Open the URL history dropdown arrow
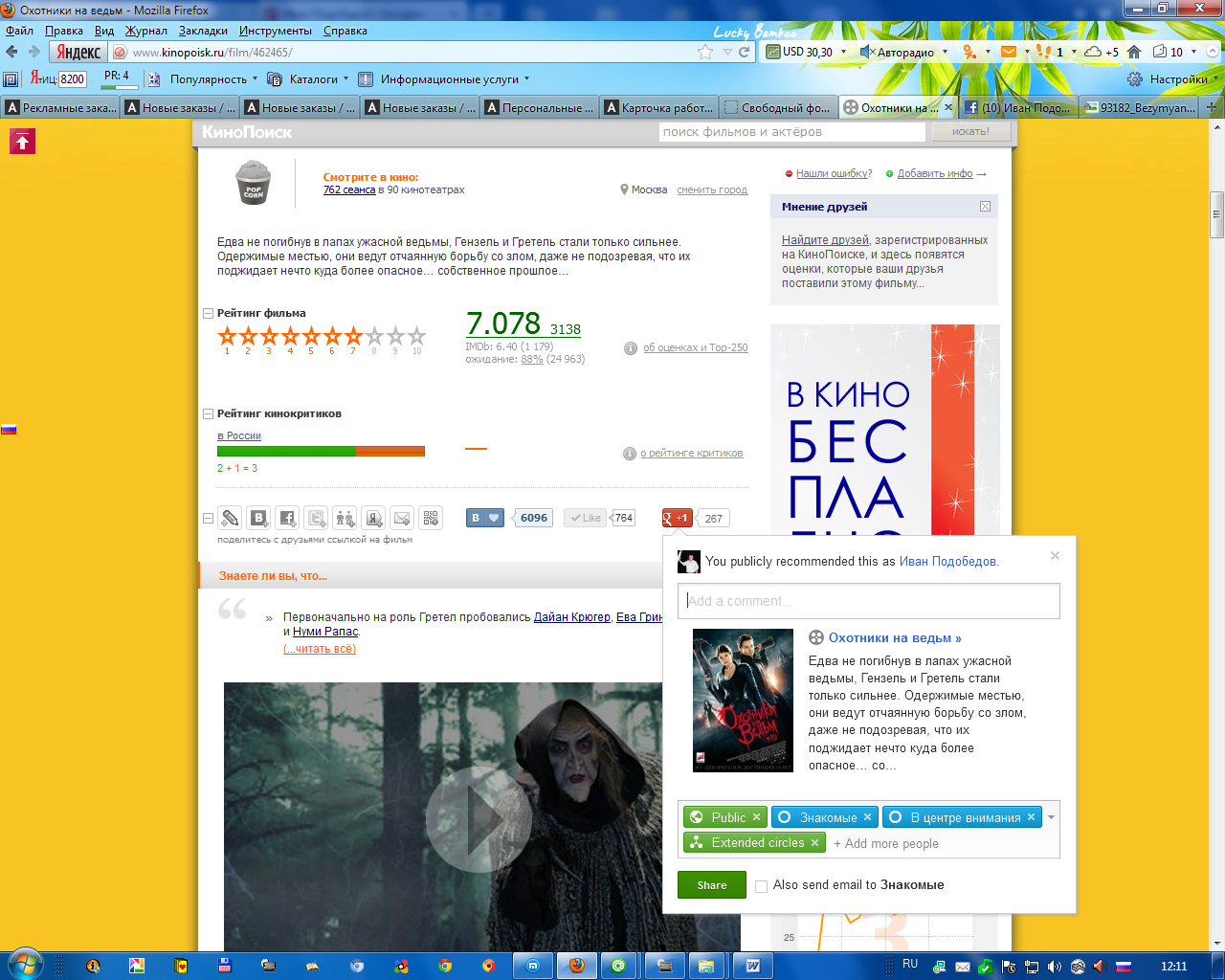Viewport: 1225px width, 980px height. 727,52
